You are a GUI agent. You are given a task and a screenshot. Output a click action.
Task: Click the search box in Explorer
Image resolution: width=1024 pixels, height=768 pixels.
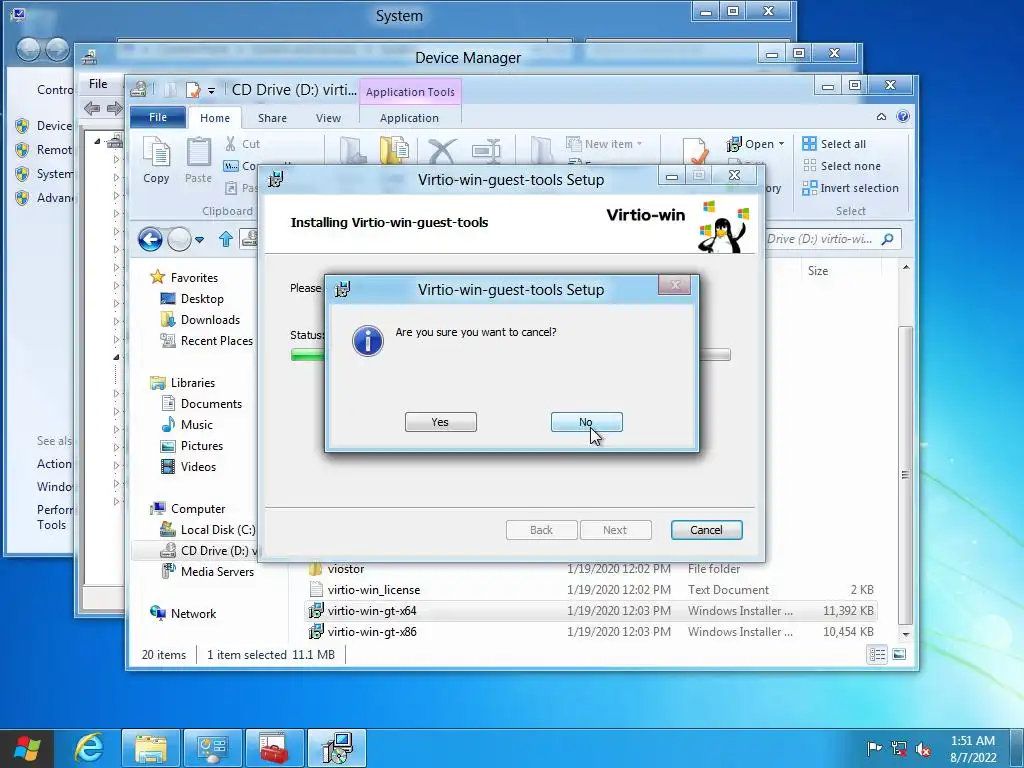831,239
